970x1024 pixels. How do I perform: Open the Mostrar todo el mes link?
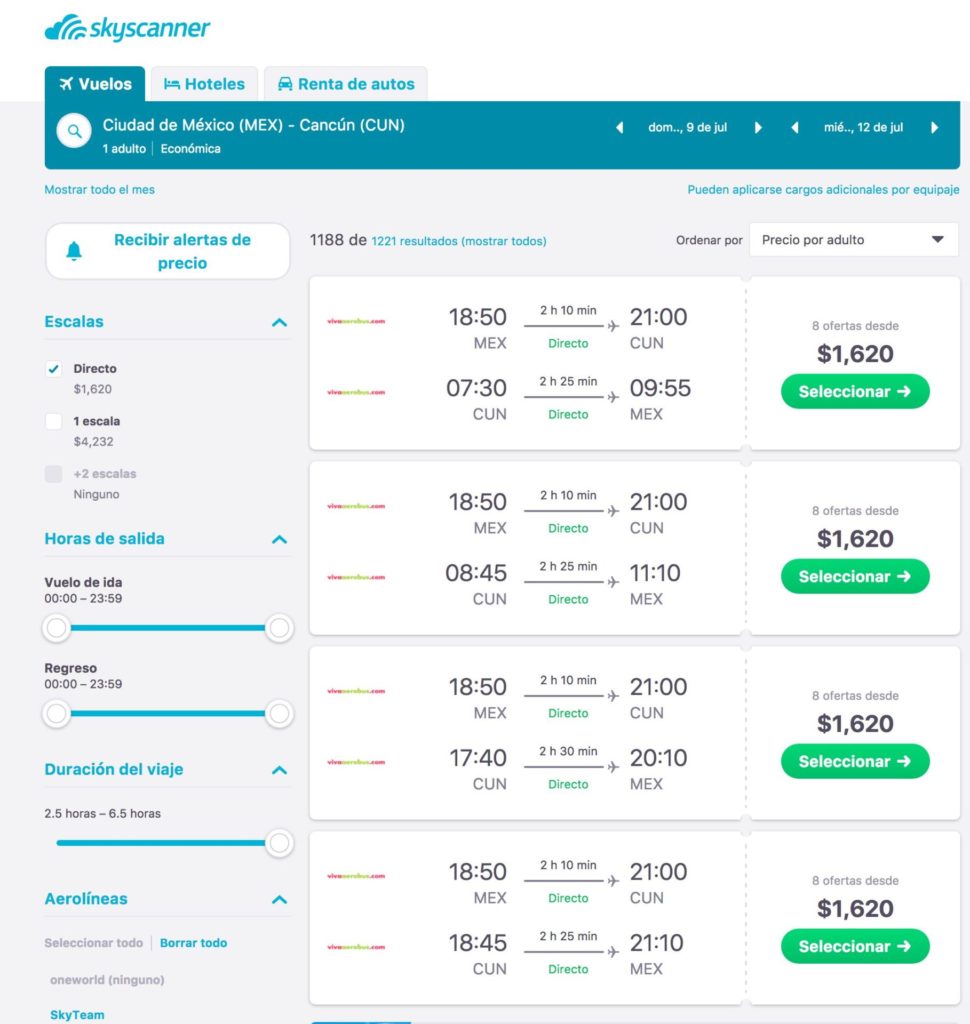point(99,190)
